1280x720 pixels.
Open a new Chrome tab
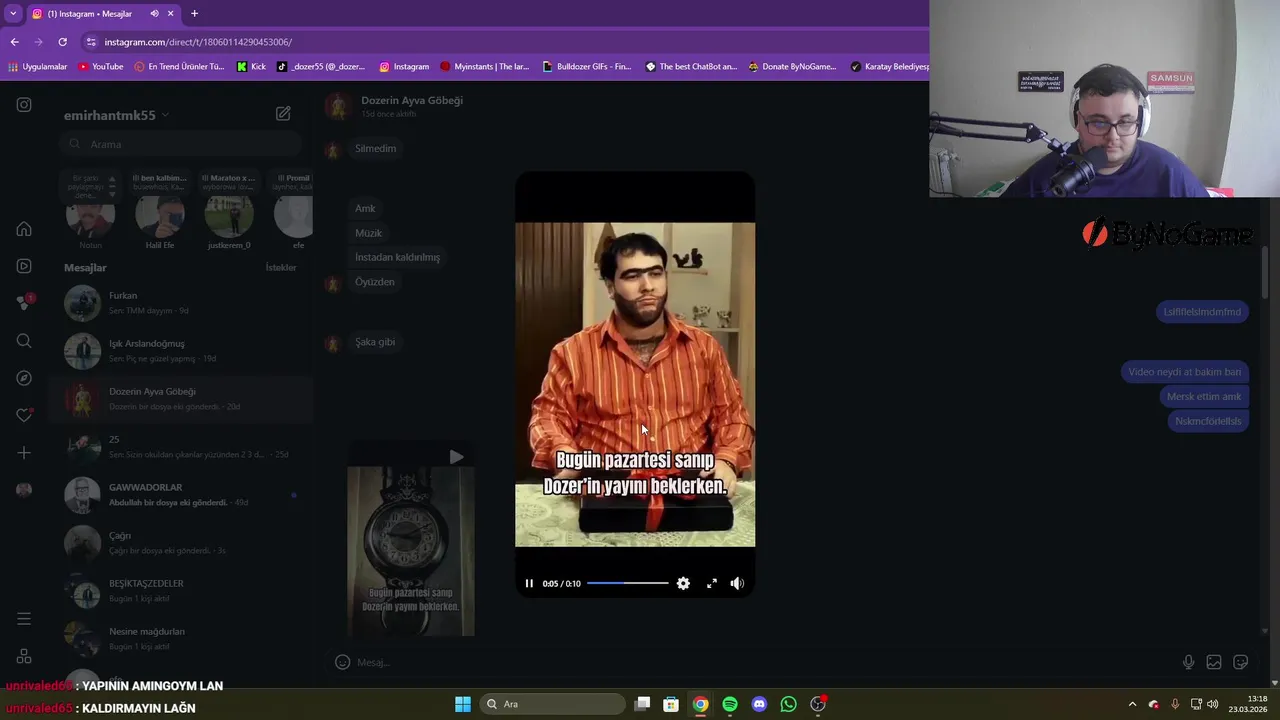tap(194, 14)
